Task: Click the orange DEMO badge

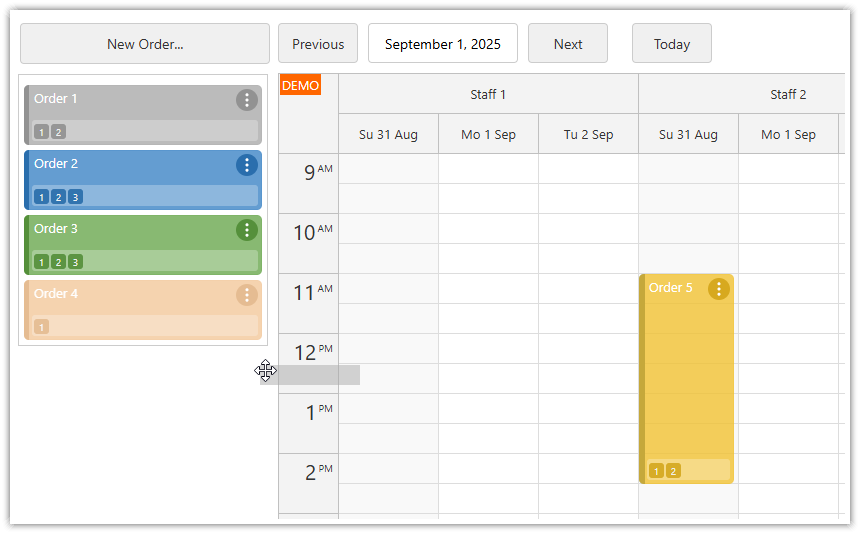Action: click(300, 86)
